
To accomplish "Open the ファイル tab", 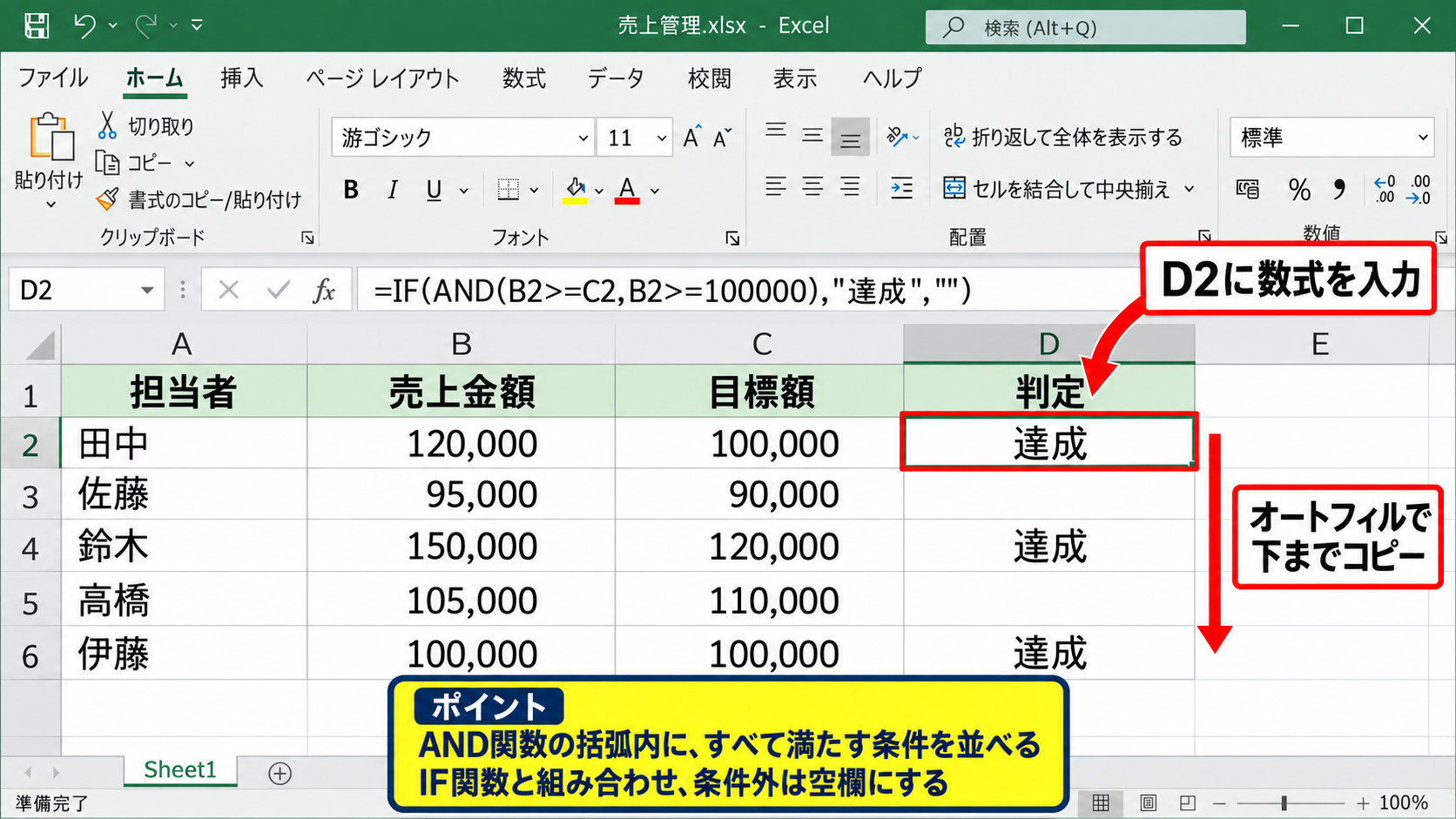I will point(53,78).
